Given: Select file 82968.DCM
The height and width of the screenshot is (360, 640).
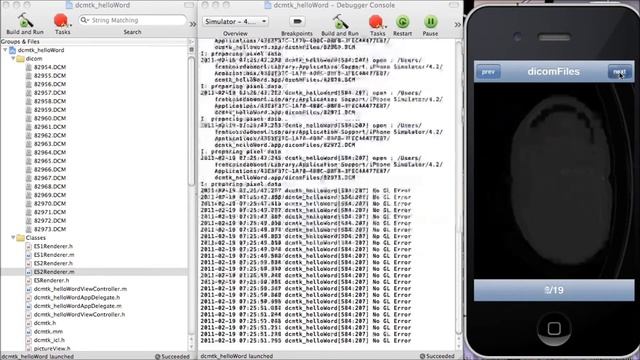Looking at the screenshot, I should [x=50, y=187].
